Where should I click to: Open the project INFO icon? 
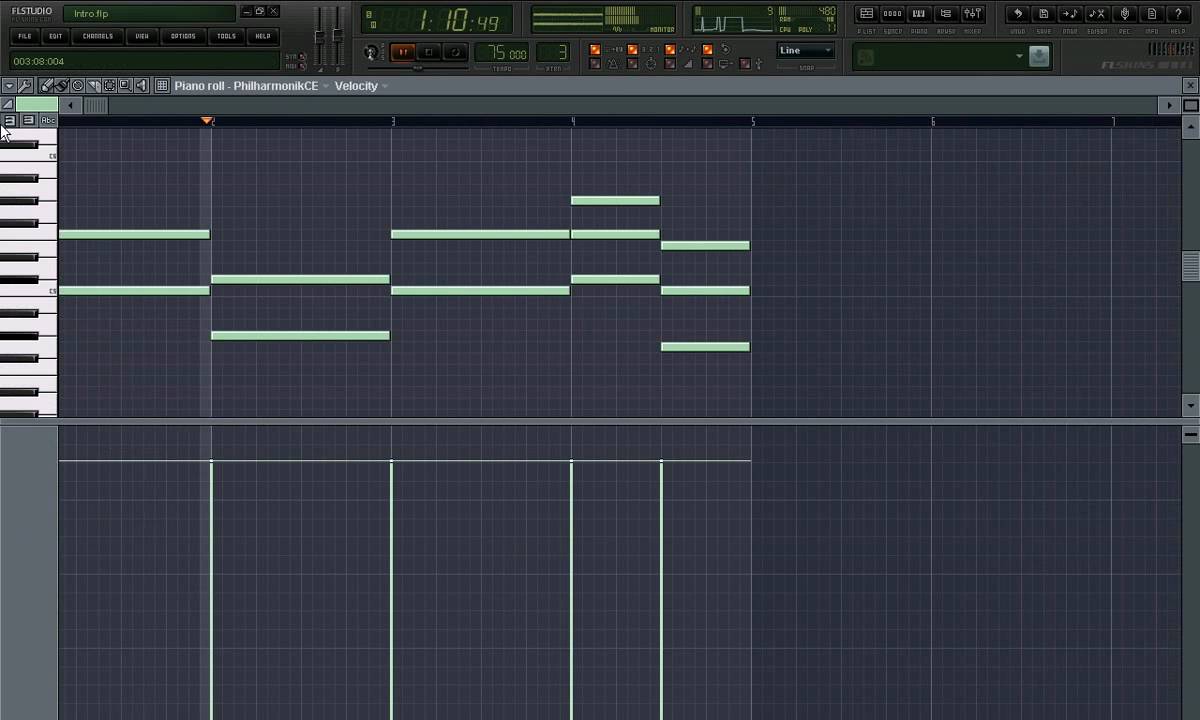point(1152,14)
